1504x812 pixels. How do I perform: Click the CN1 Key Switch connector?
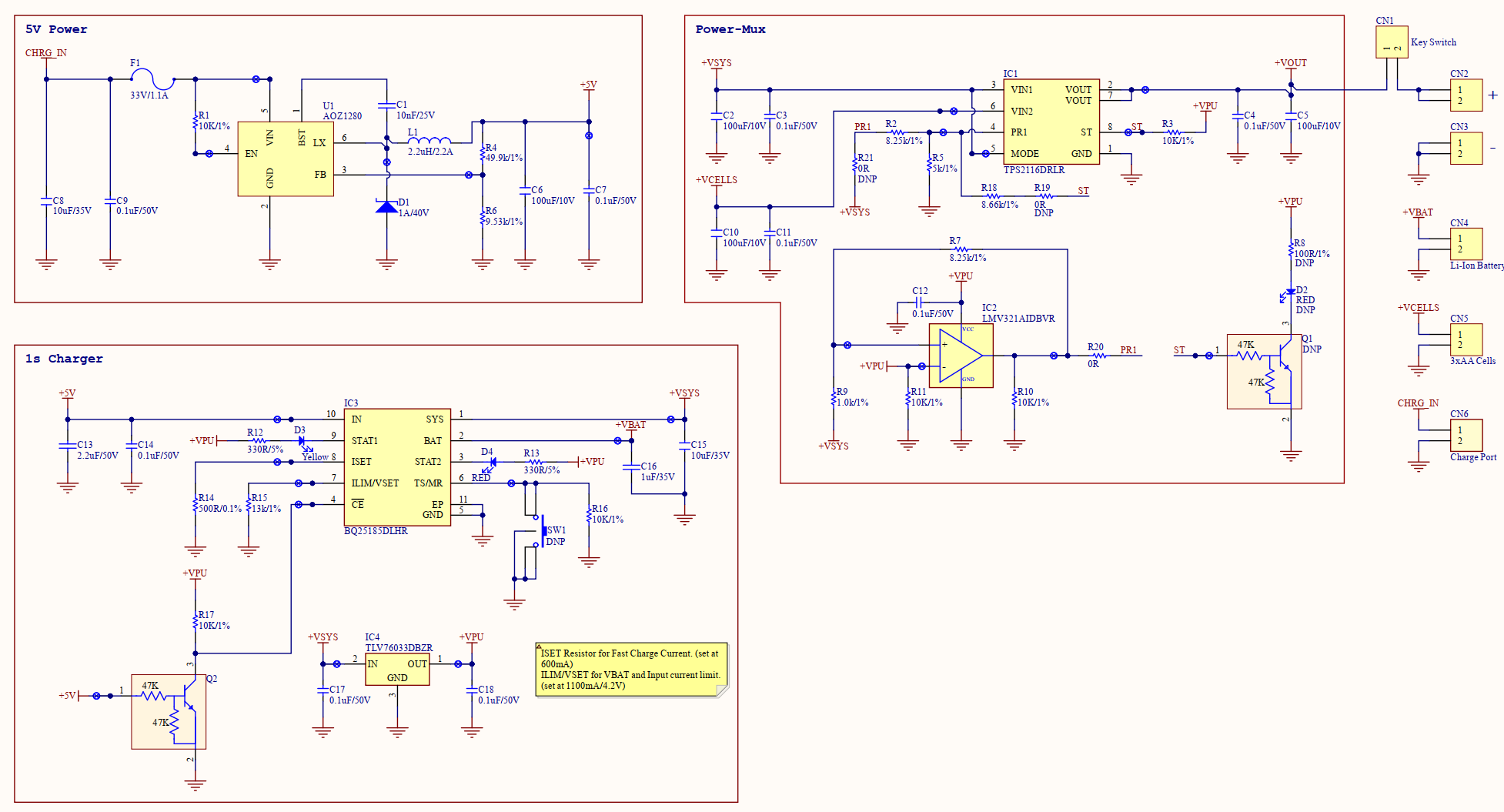1392,42
